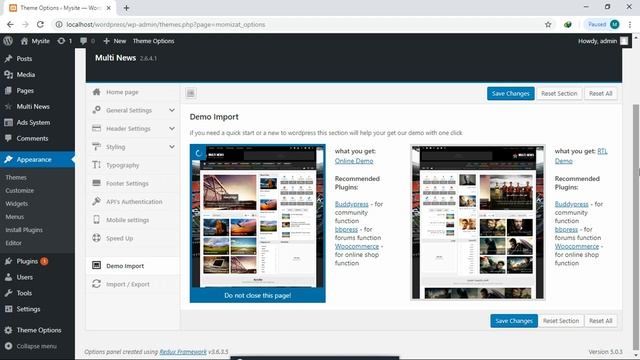The width and height of the screenshot is (640, 360).
Task: Open Widgets submenu item
Action: pos(17,203)
